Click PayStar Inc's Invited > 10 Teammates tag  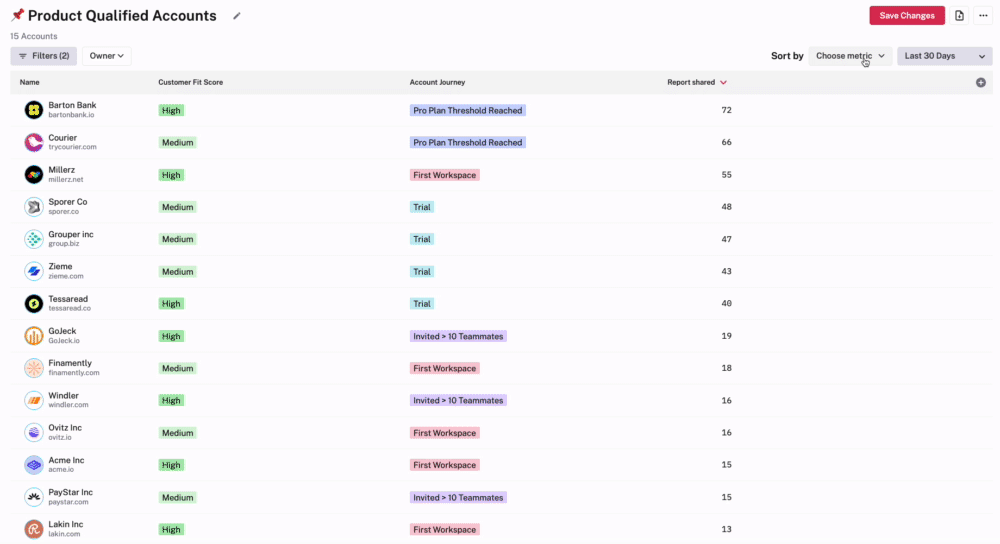458,497
